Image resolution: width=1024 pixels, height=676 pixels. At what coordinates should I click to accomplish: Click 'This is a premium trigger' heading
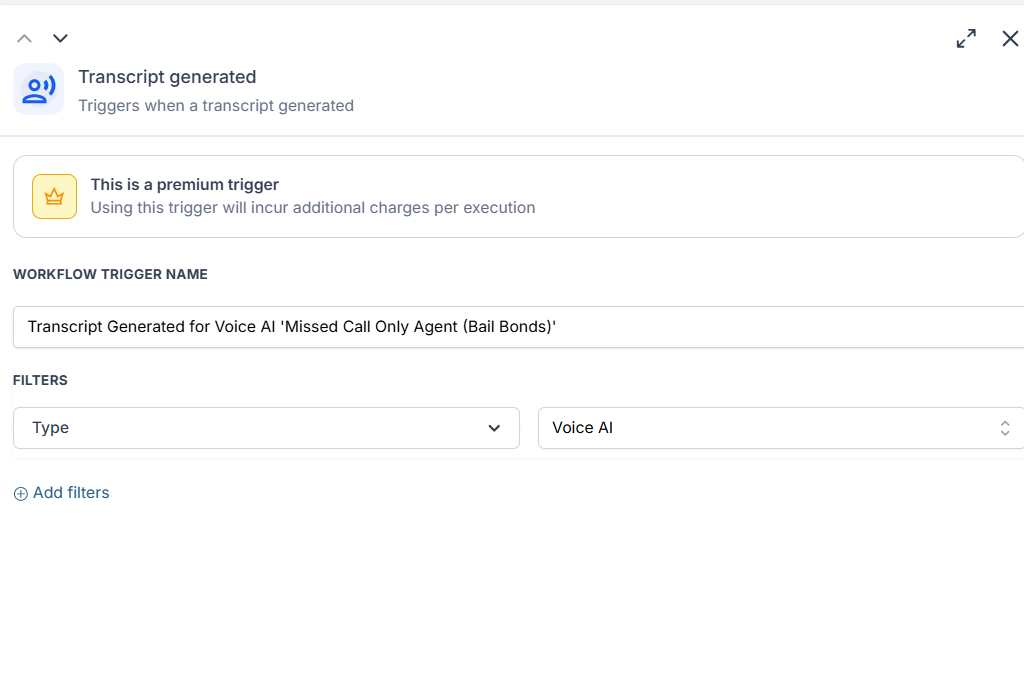185,185
